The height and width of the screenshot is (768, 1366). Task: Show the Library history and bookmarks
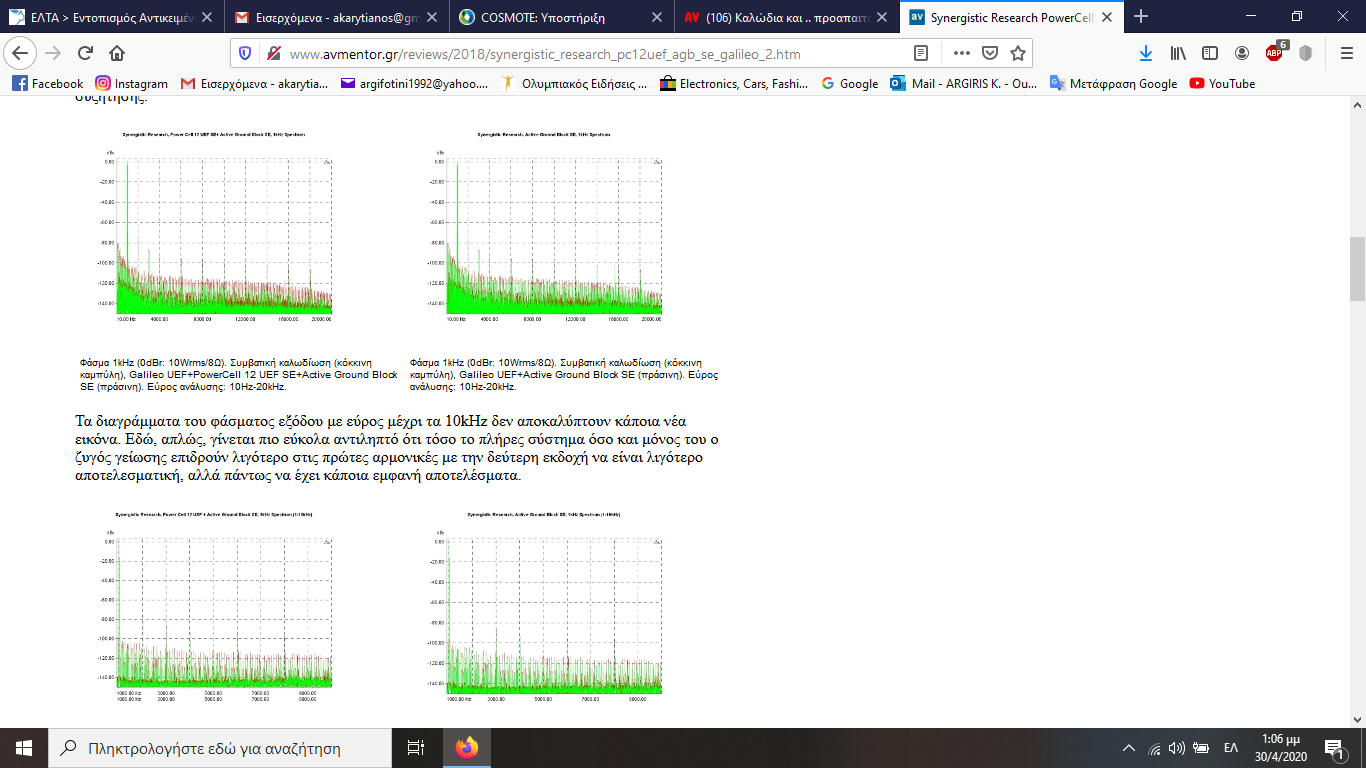point(1178,54)
